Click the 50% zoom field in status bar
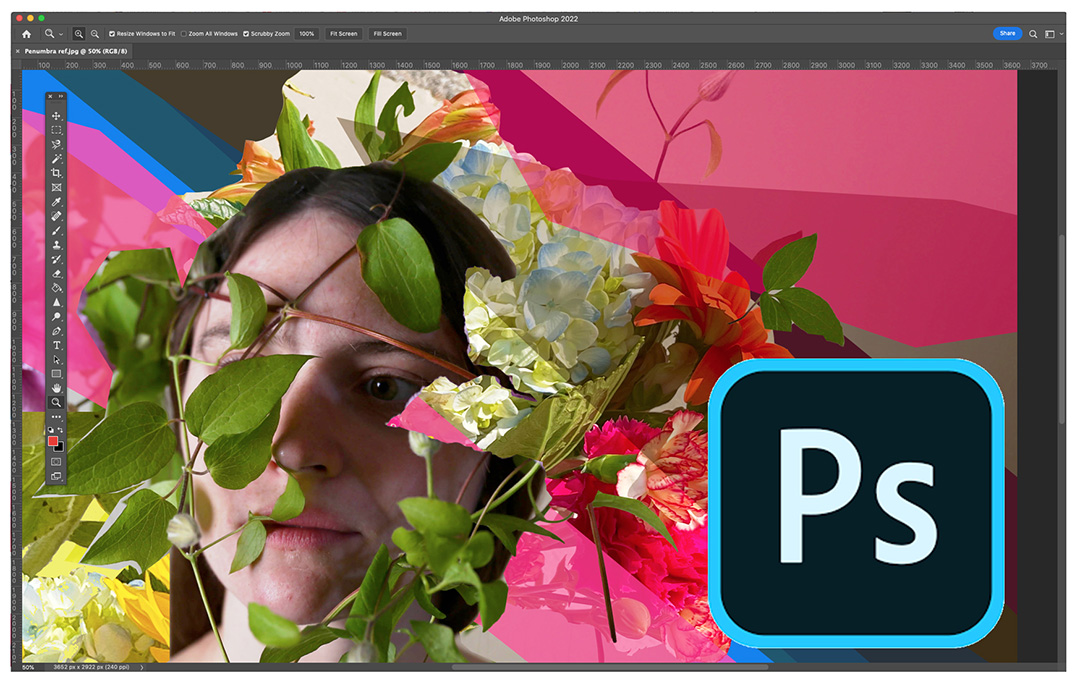This screenshot has height=686, width=1080. [x=28, y=667]
